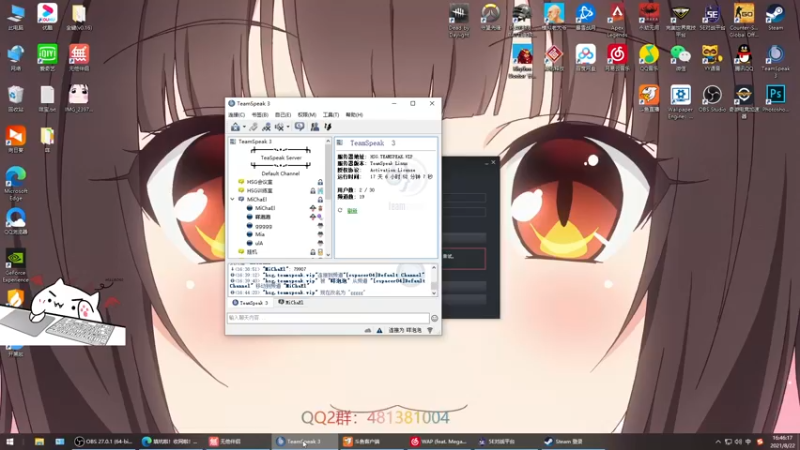
Task: Open the first menu in TeamSpeak's menu bar
Action: coord(236,115)
